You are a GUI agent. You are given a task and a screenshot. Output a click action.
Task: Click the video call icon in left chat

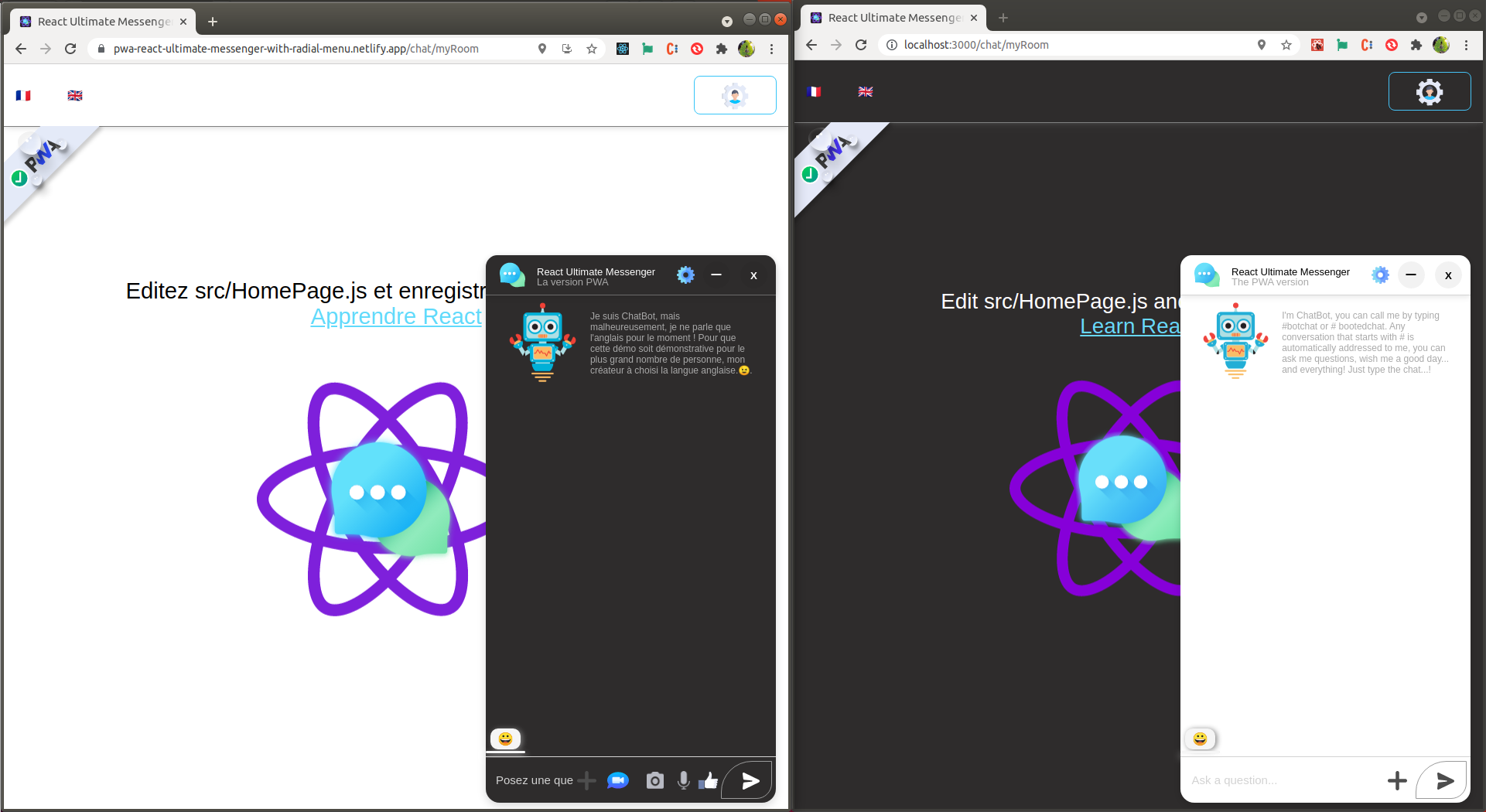click(617, 780)
